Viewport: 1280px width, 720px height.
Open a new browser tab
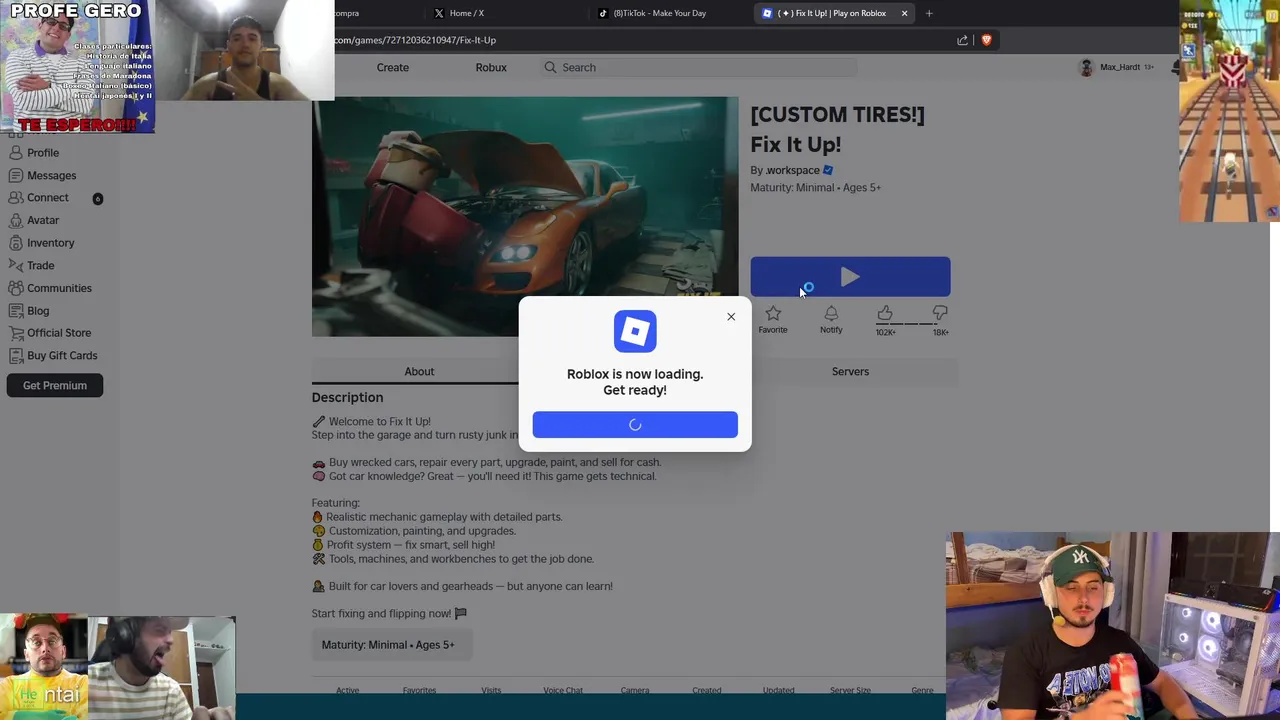[929, 13]
